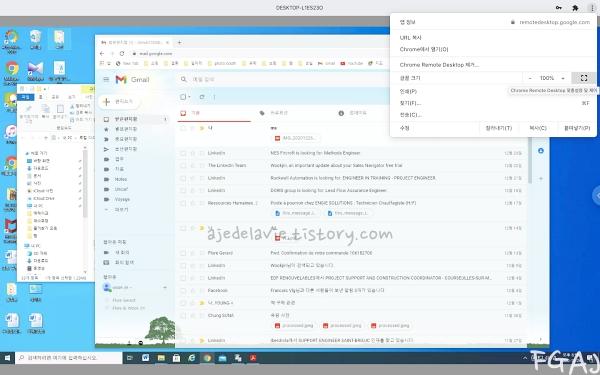600x375 pixels.
Task: Open the "youtube" bookmark in bookmarks bar
Action: (x=352, y=64)
